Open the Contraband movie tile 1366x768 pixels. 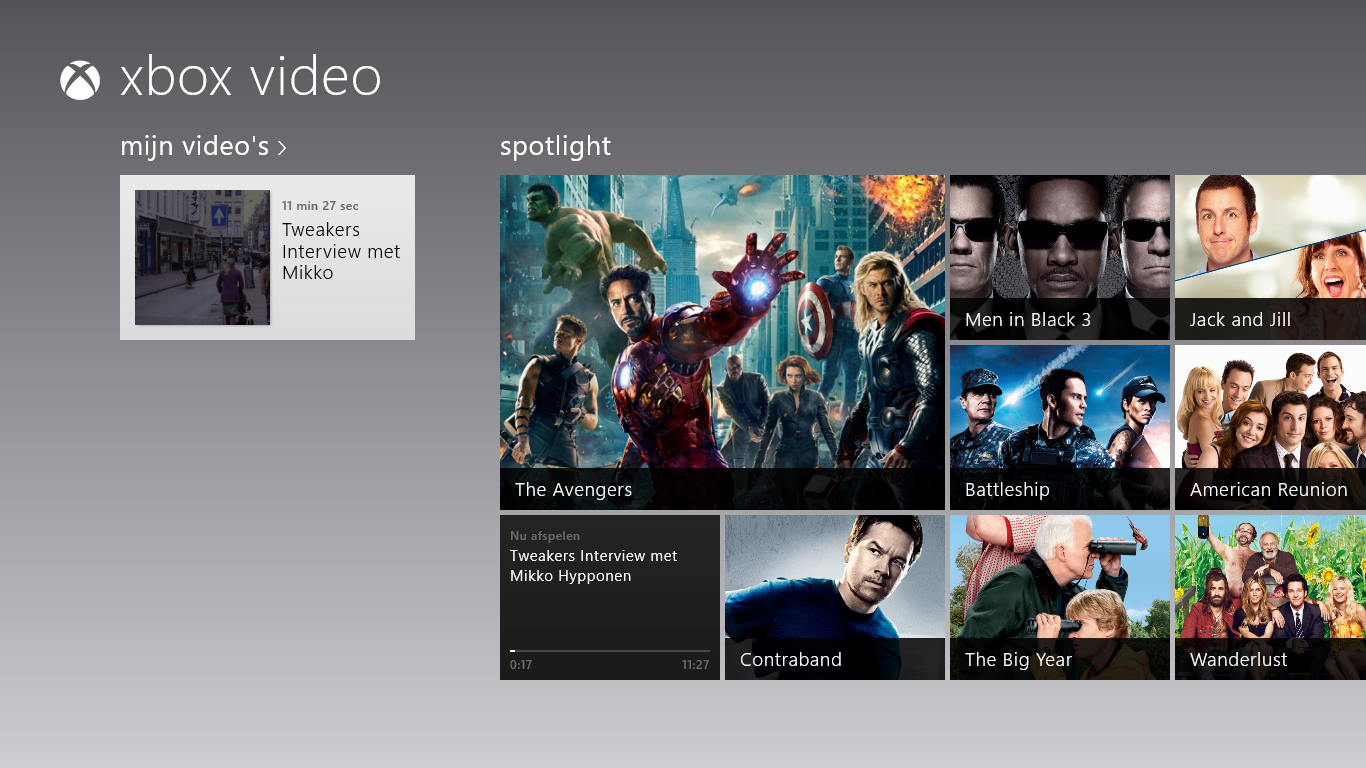(x=835, y=597)
